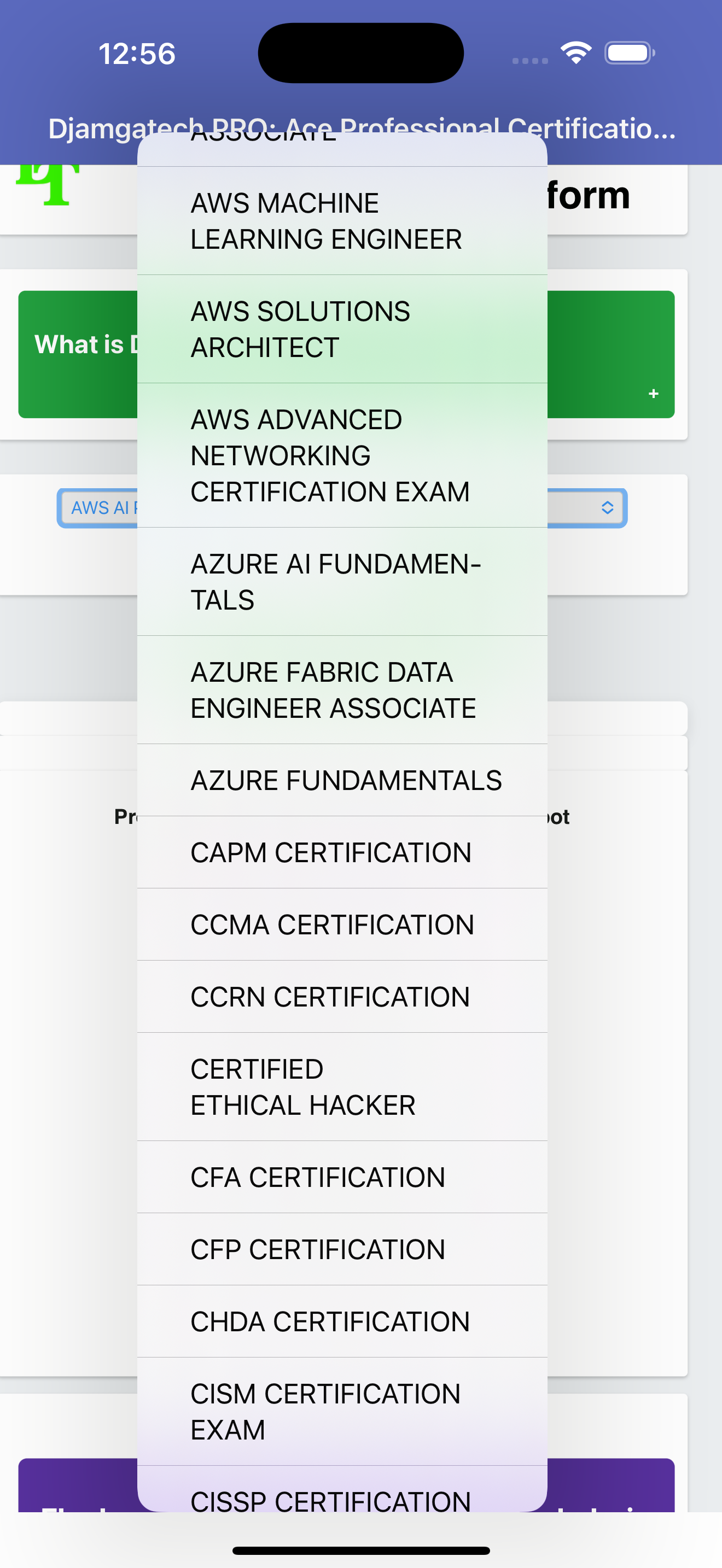Pick CAPM CERTIFICATION from the list
Screen dimensions: 722x1568
[342, 852]
